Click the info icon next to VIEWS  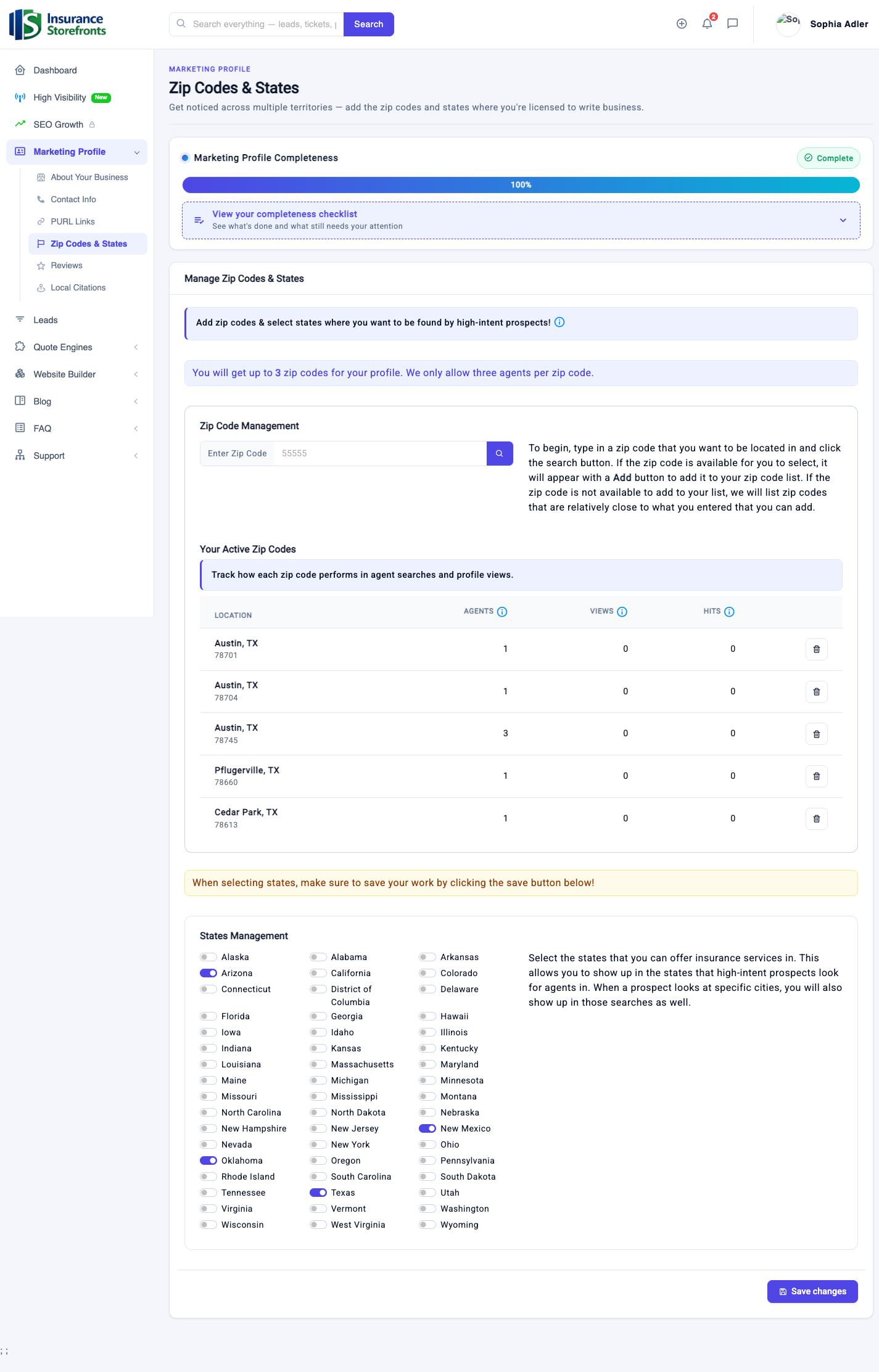click(x=622, y=612)
